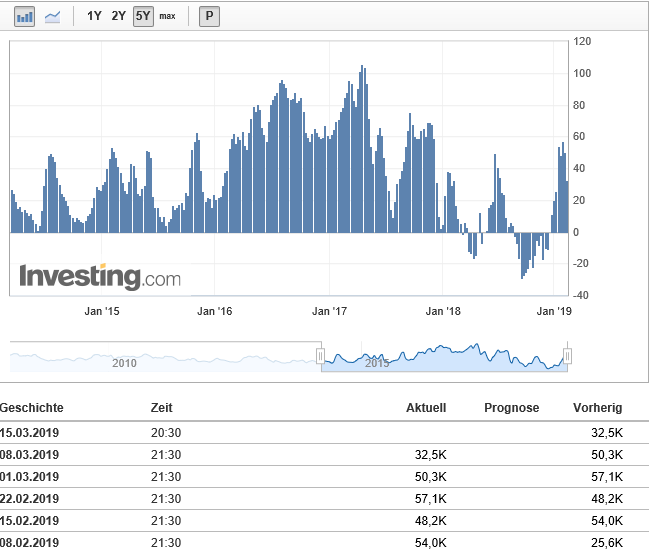This screenshot has width=651, height=549.
Task: Select the 1Y time range
Action: [x=94, y=16]
